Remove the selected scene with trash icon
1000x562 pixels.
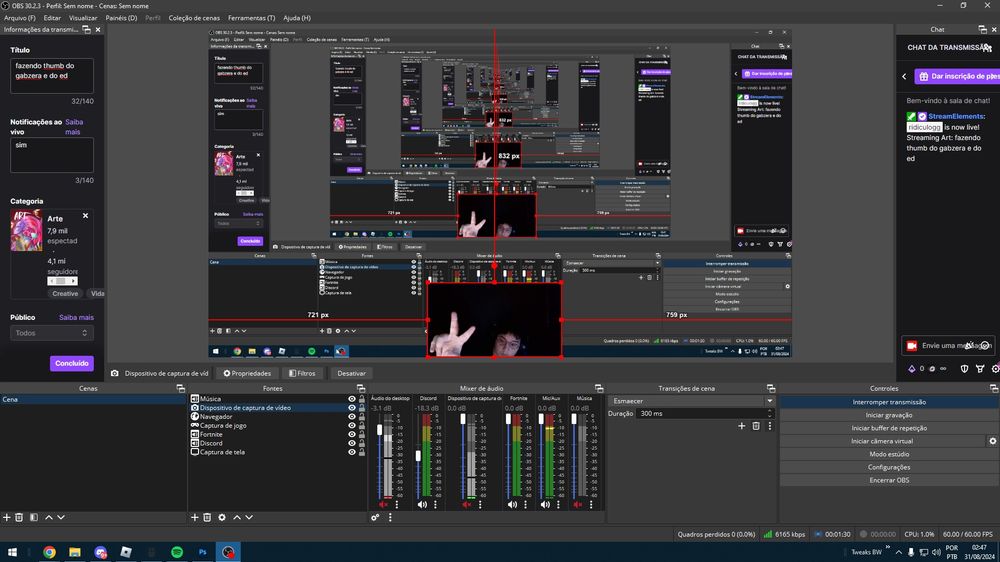20,517
